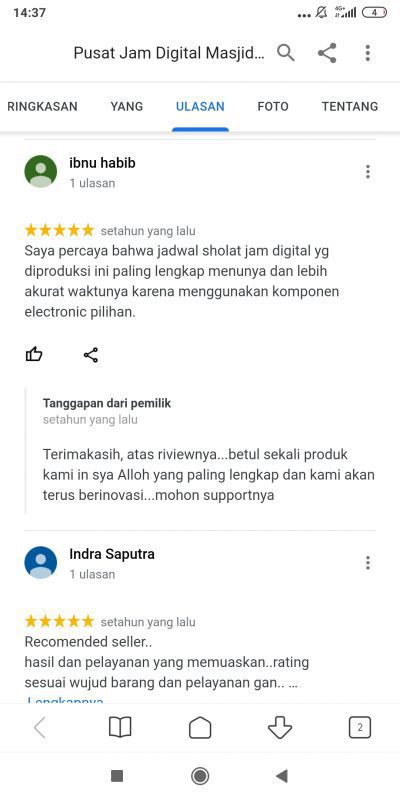This screenshot has height=800, width=400.
Task: Open ibnu habib's name link
Action: point(102,163)
